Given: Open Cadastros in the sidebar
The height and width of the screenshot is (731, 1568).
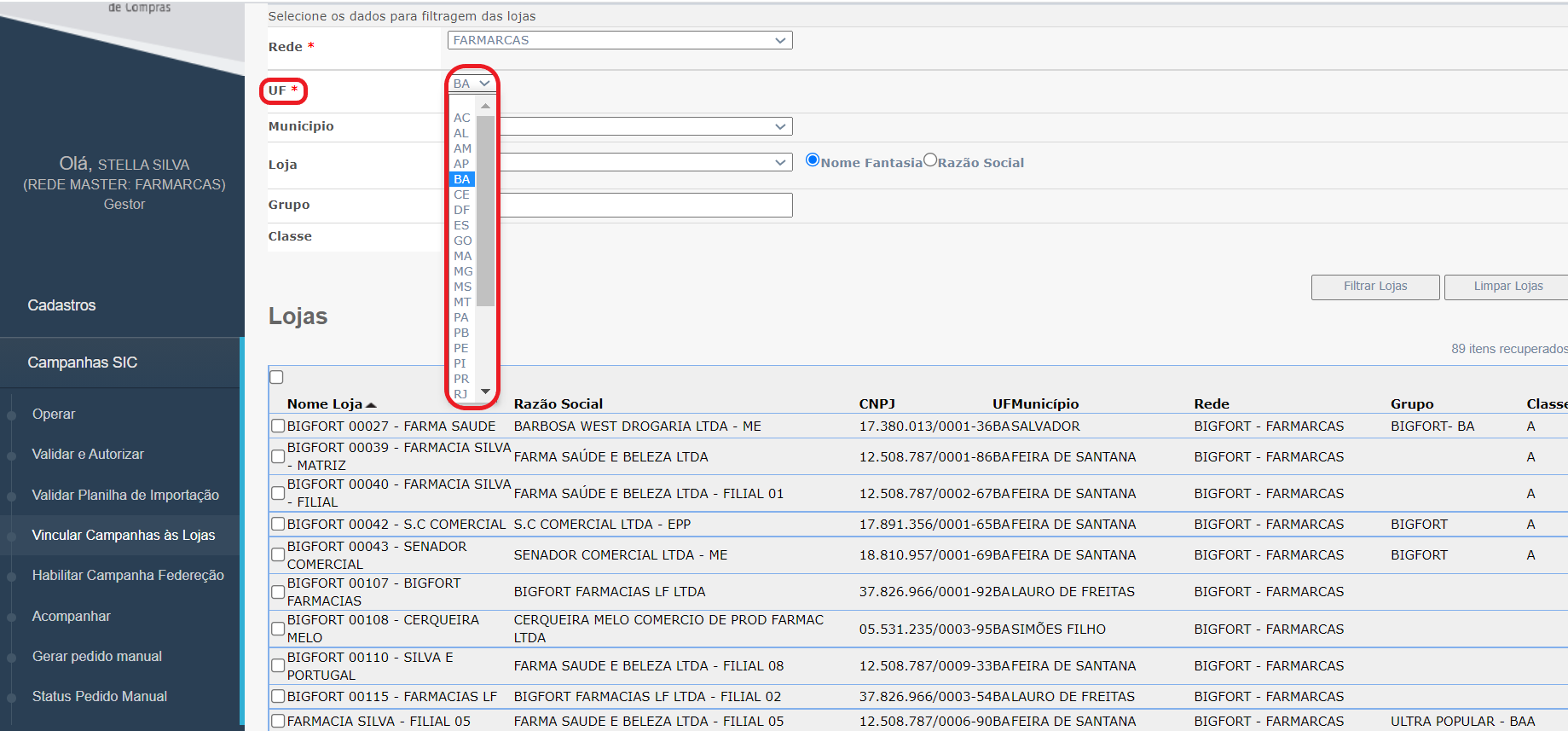Looking at the screenshot, I should point(61,305).
